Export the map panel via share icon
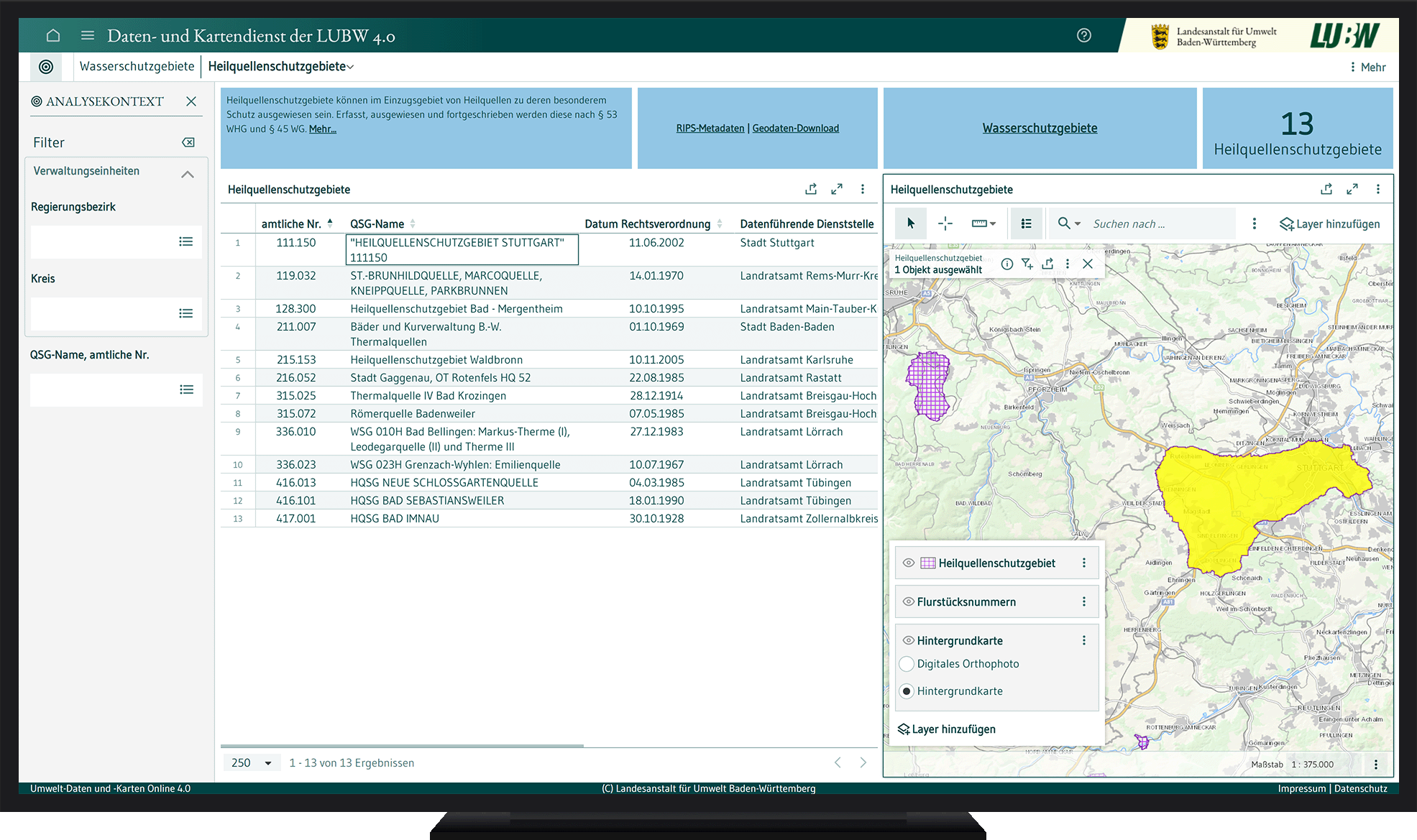 pyautogui.click(x=1326, y=189)
